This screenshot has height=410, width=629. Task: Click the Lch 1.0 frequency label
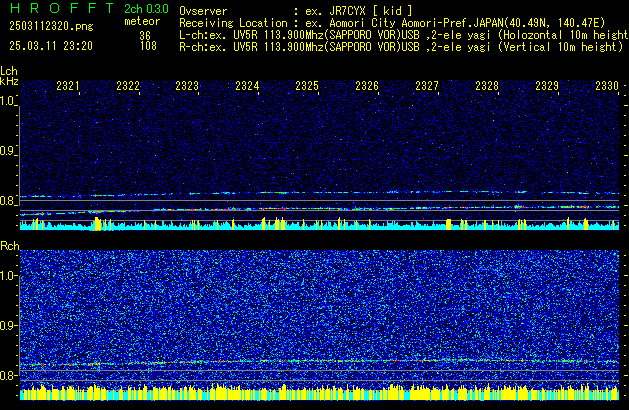(x=8, y=101)
